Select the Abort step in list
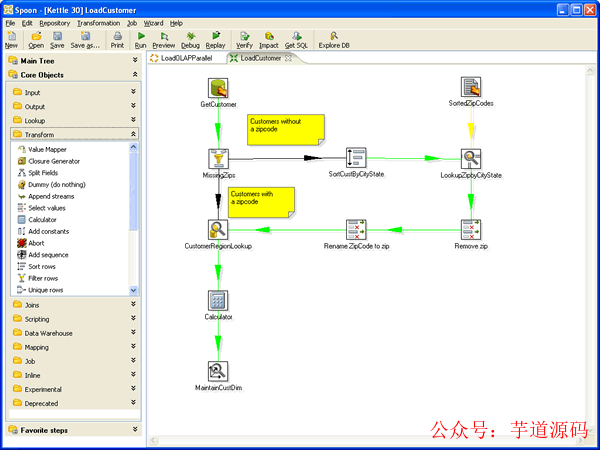Image resolution: width=600 pixels, height=450 pixels. [31, 243]
